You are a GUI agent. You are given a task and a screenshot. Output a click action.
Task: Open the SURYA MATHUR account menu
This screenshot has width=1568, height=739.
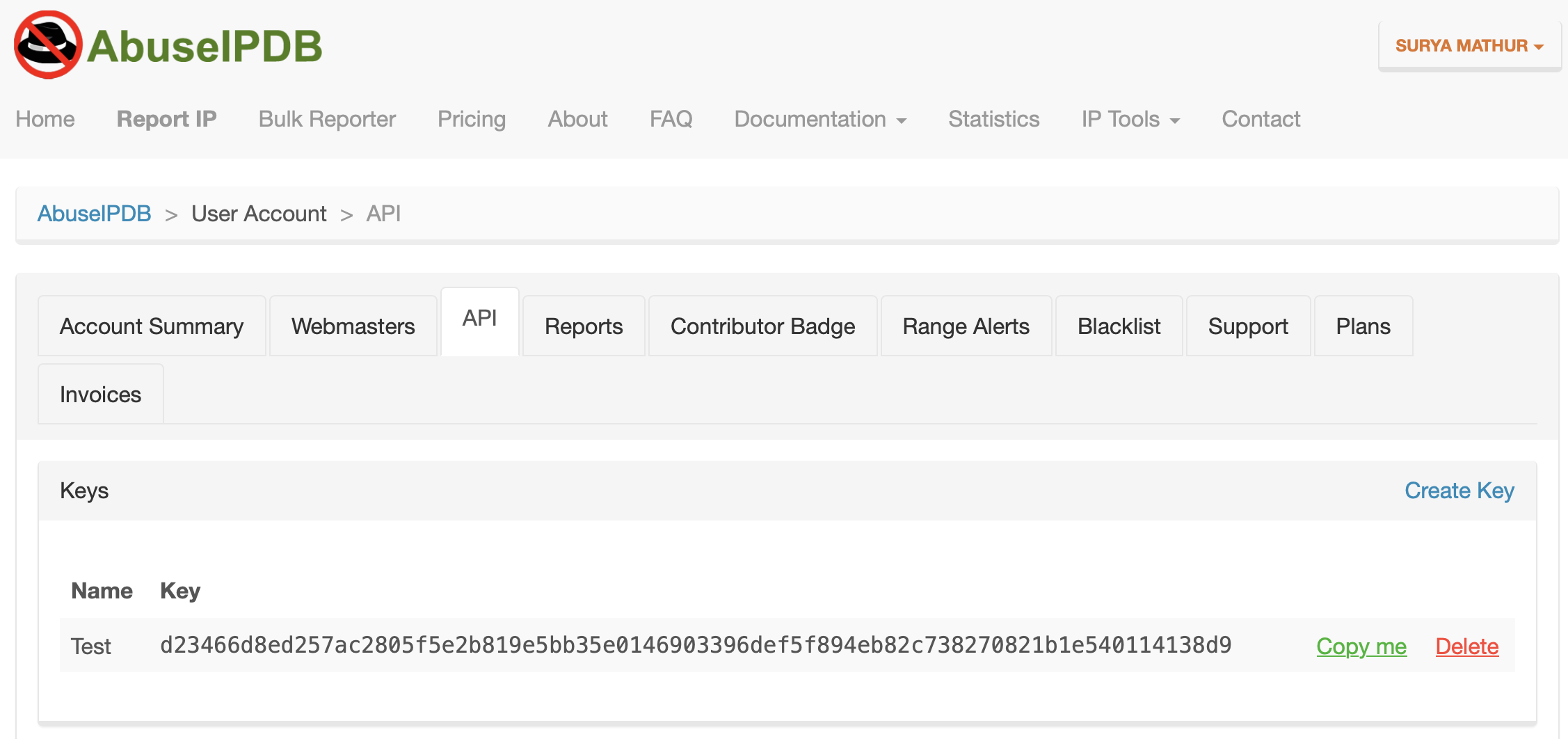pyautogui.click(x=1469, y=45)
